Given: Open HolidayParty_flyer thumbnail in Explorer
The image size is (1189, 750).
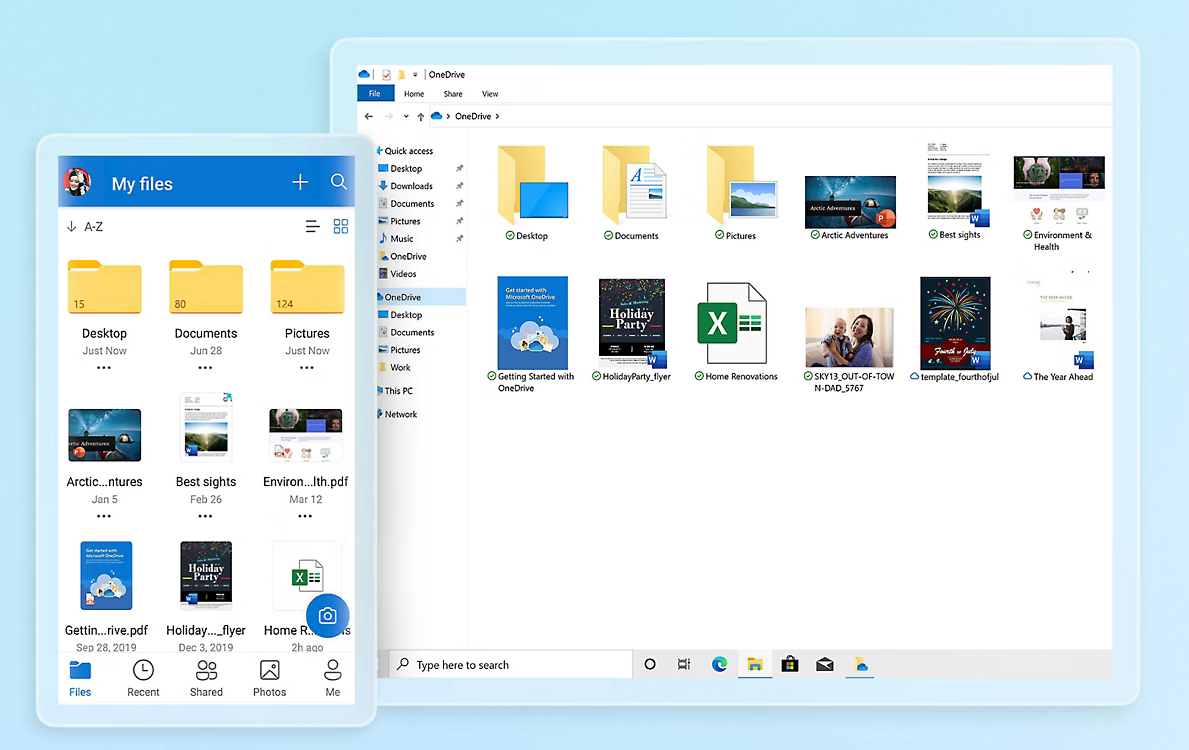Looking at the screenshot, I should [632, 323].
